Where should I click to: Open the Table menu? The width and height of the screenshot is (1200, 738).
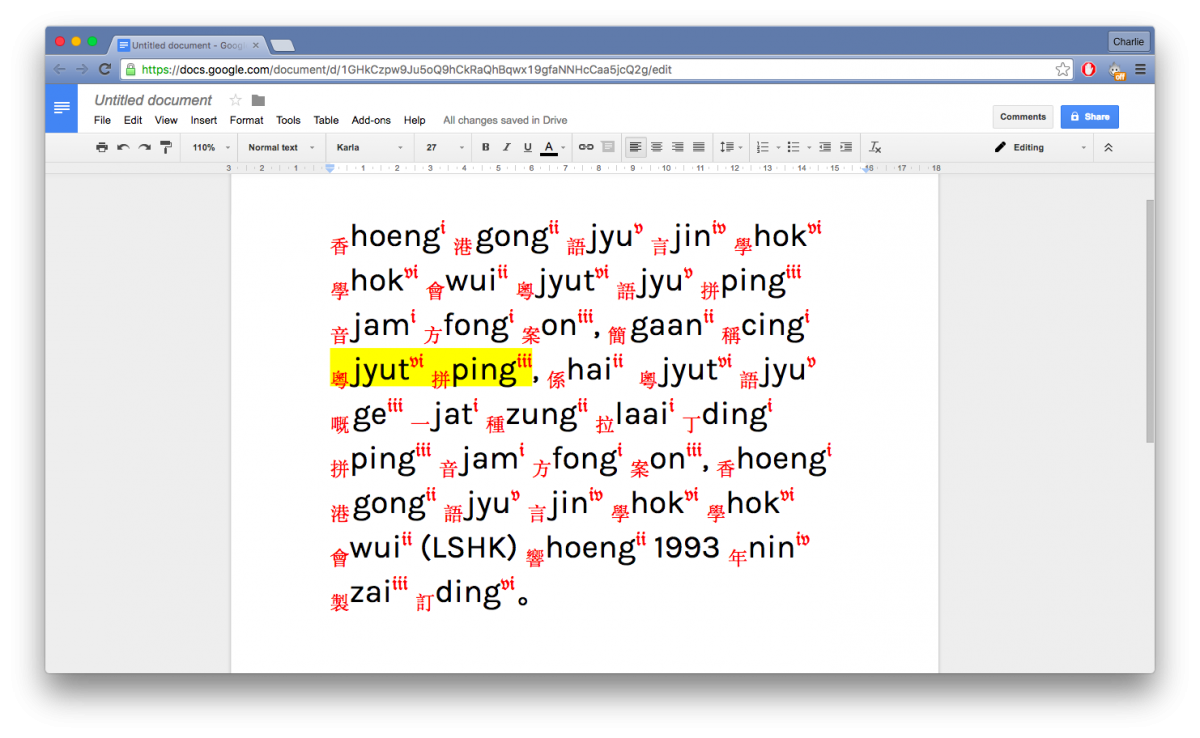click(x=326, y=120)
